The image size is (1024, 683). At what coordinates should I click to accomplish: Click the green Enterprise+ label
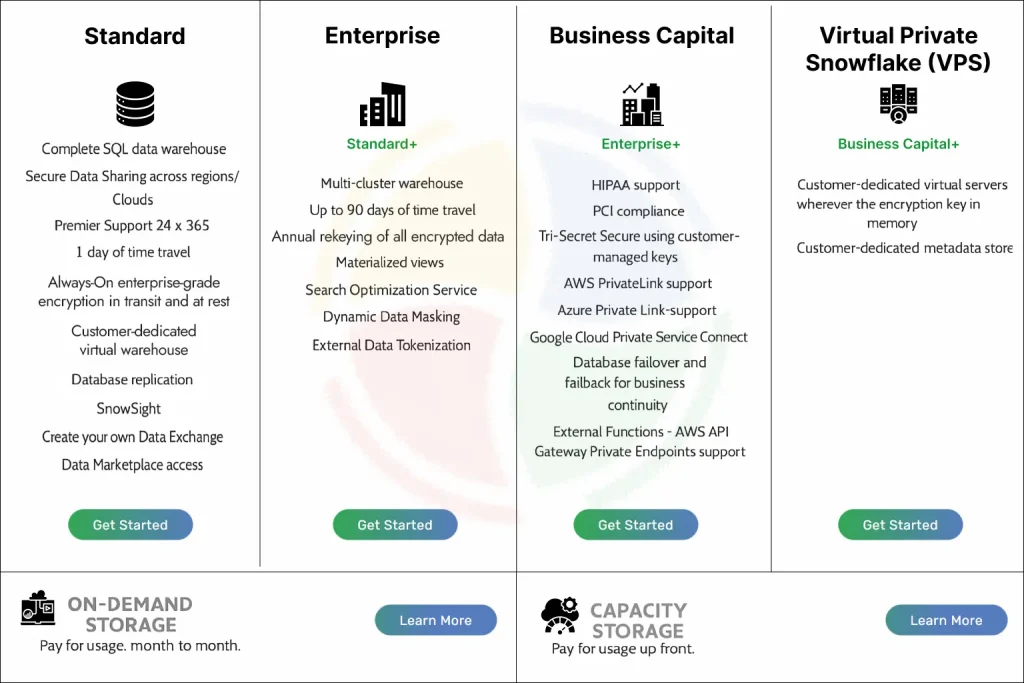tap(641, 144)
